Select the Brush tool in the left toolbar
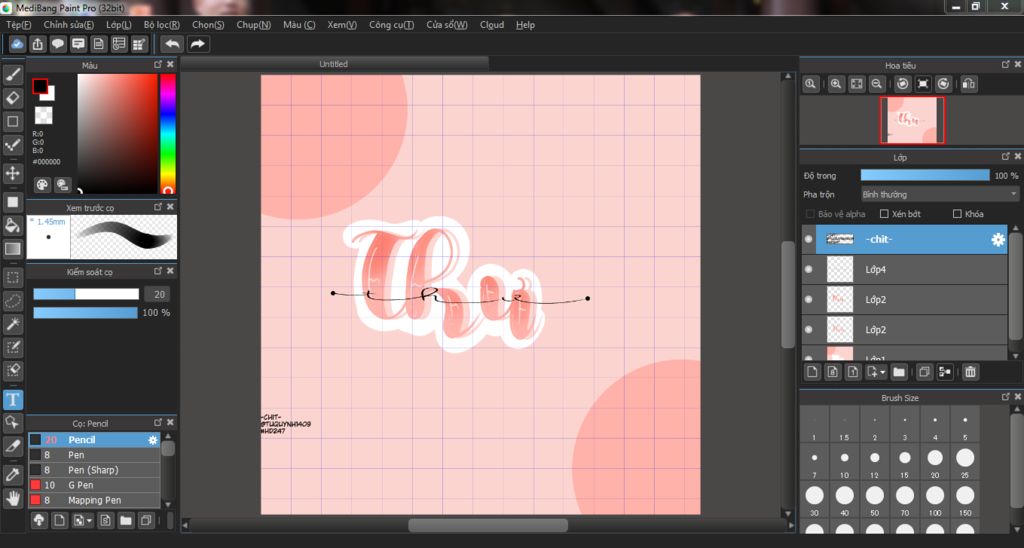1024x548 pixels. point(12,74)
